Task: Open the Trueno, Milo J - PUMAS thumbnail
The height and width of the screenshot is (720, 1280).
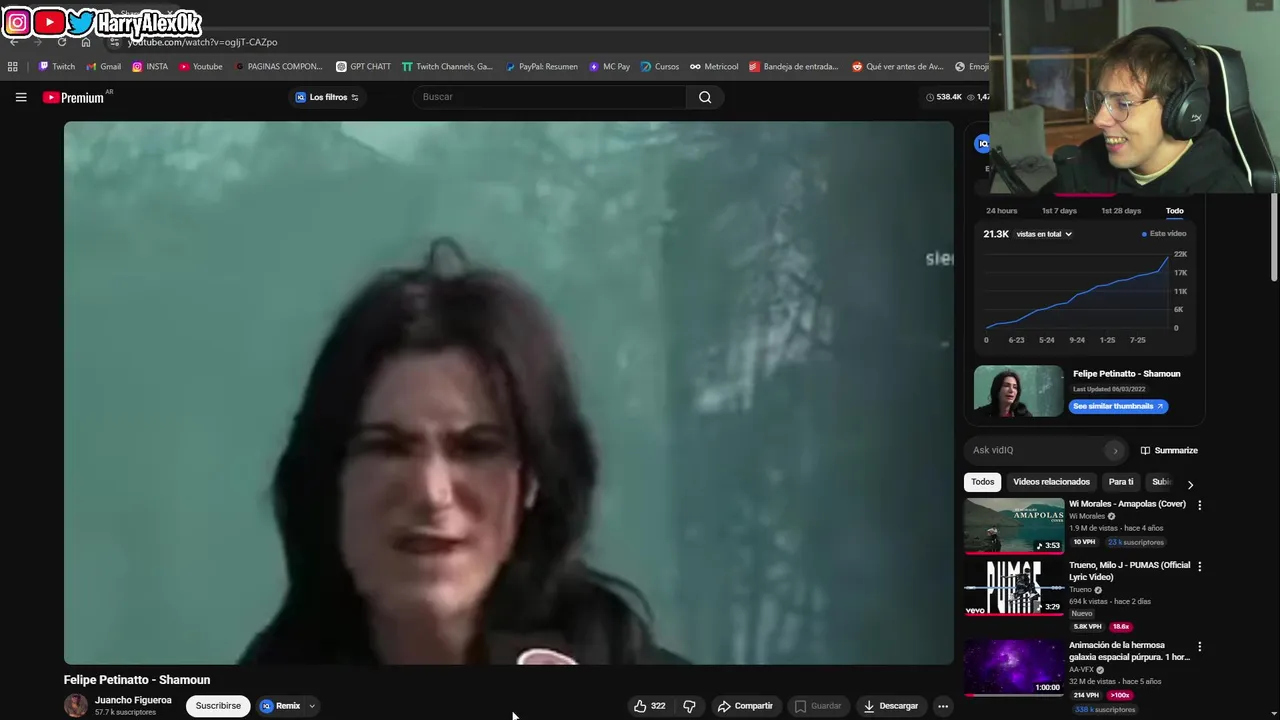Action: coord(1014,588)
